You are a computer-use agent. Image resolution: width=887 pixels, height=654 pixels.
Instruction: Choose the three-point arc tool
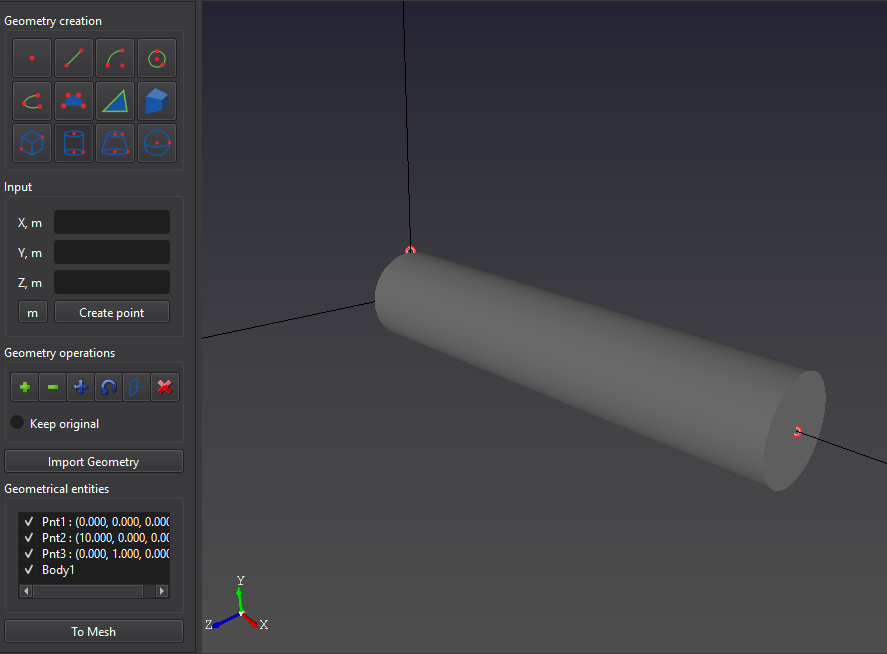pos(115,59)
